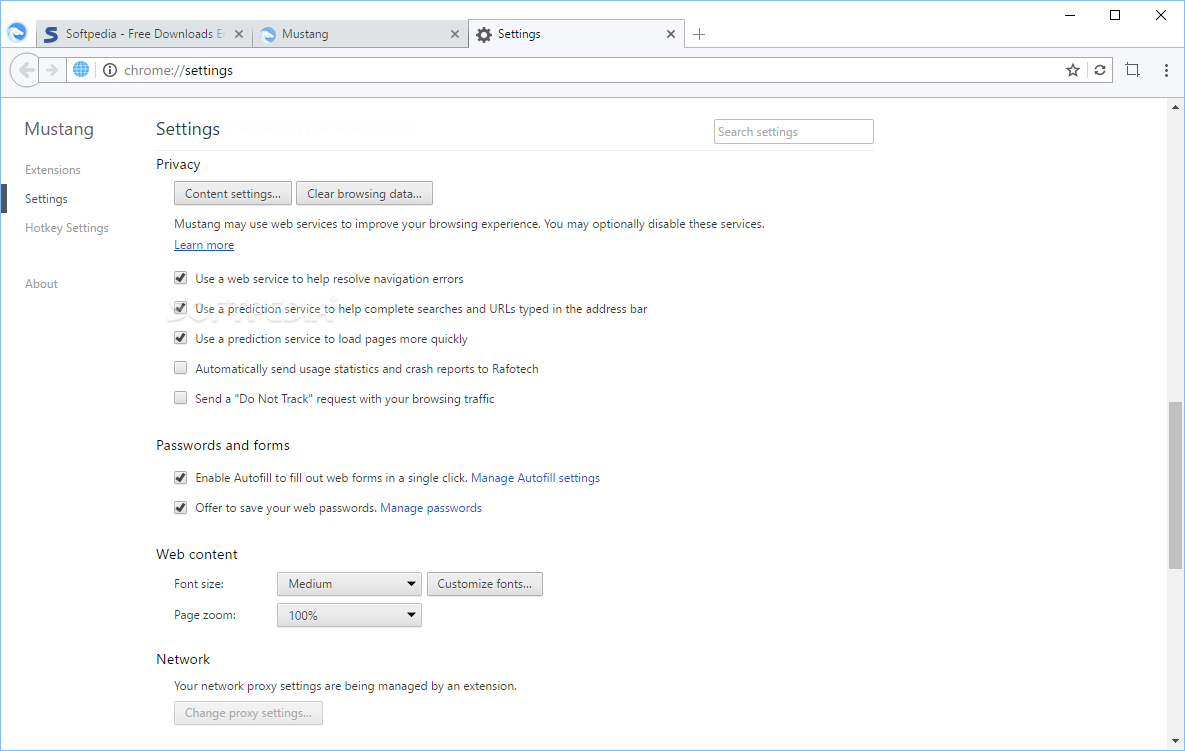
Task: Click Clear browsing data button
Action: 364,193
